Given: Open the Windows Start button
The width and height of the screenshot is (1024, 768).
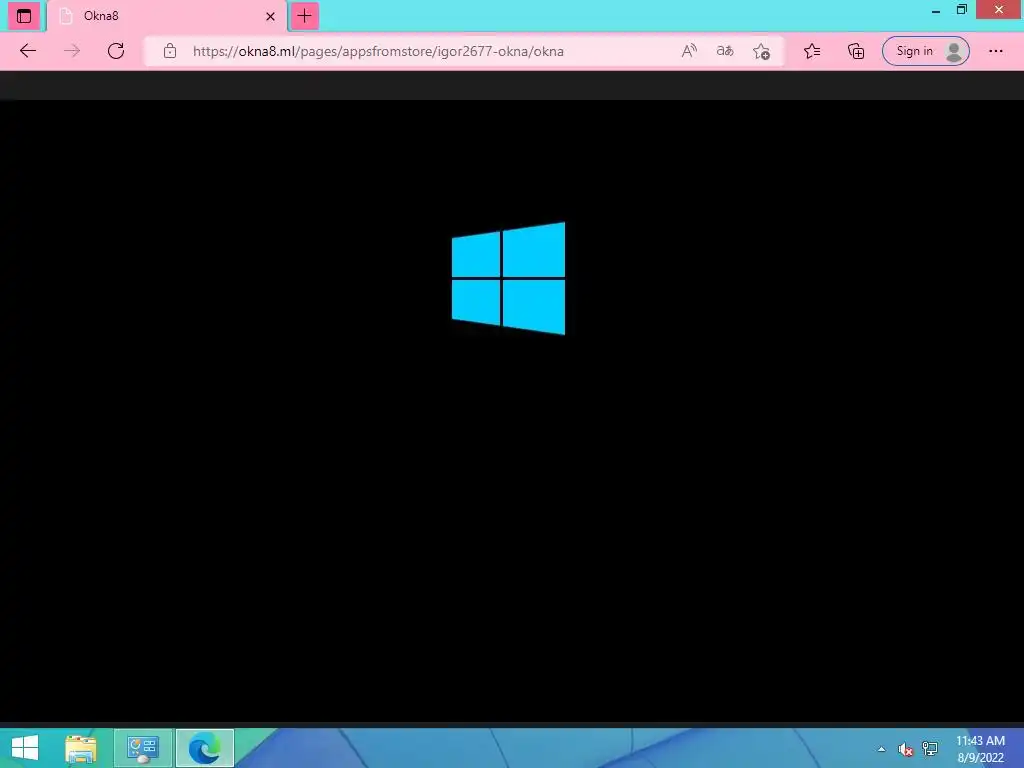Looking at the screenshot, I should click(x=25, y=748).
